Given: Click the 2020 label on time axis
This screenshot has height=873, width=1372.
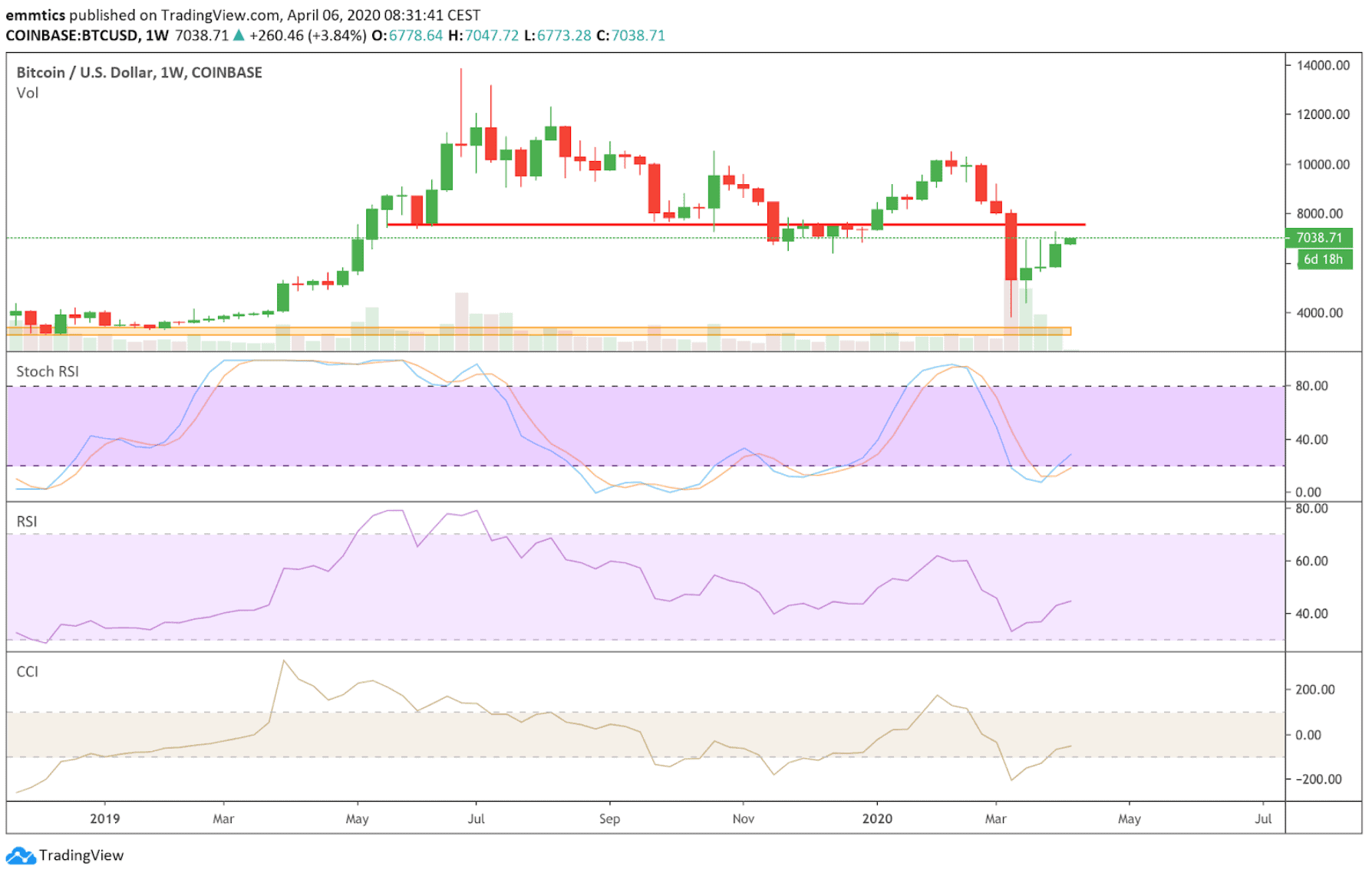Looking at the screenshot, I should [x=877, y=819].
